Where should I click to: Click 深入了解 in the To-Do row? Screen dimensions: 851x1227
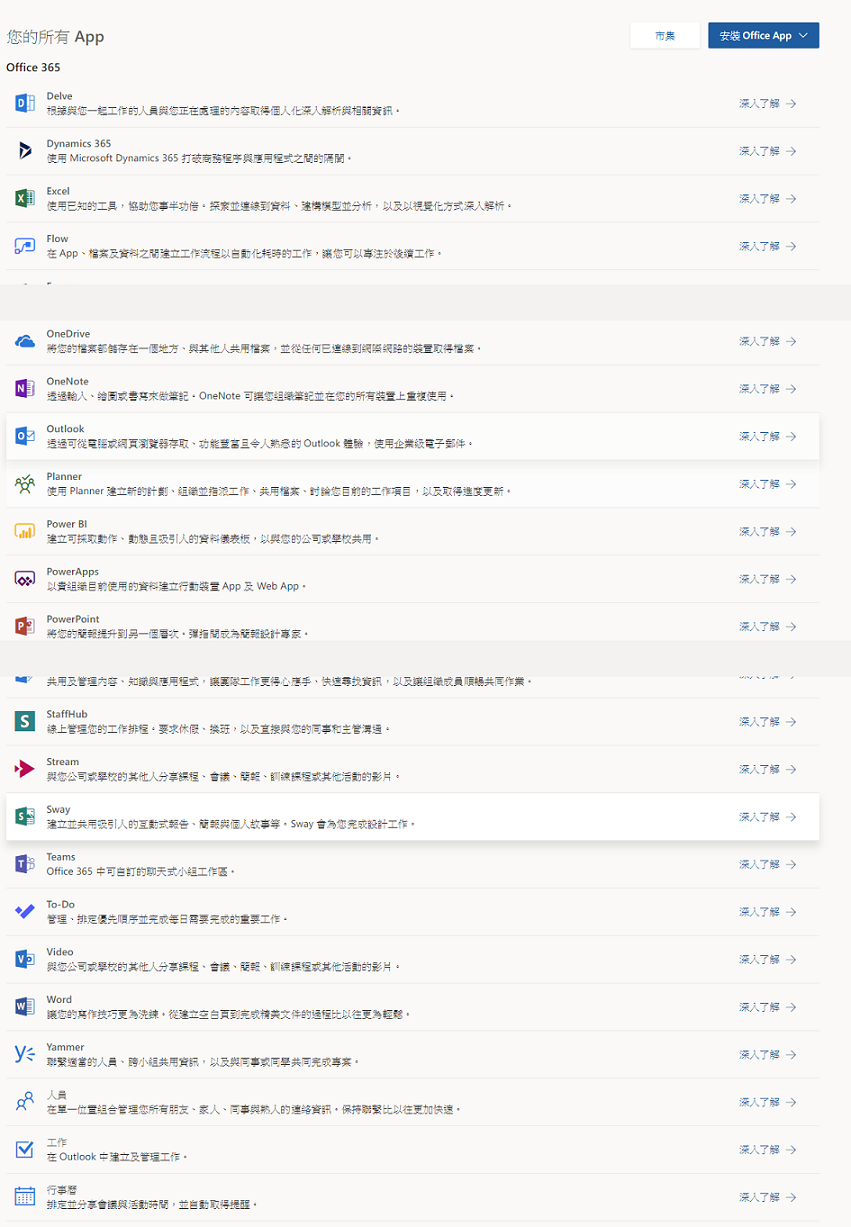pyautogui.click(x=767, y=912)
